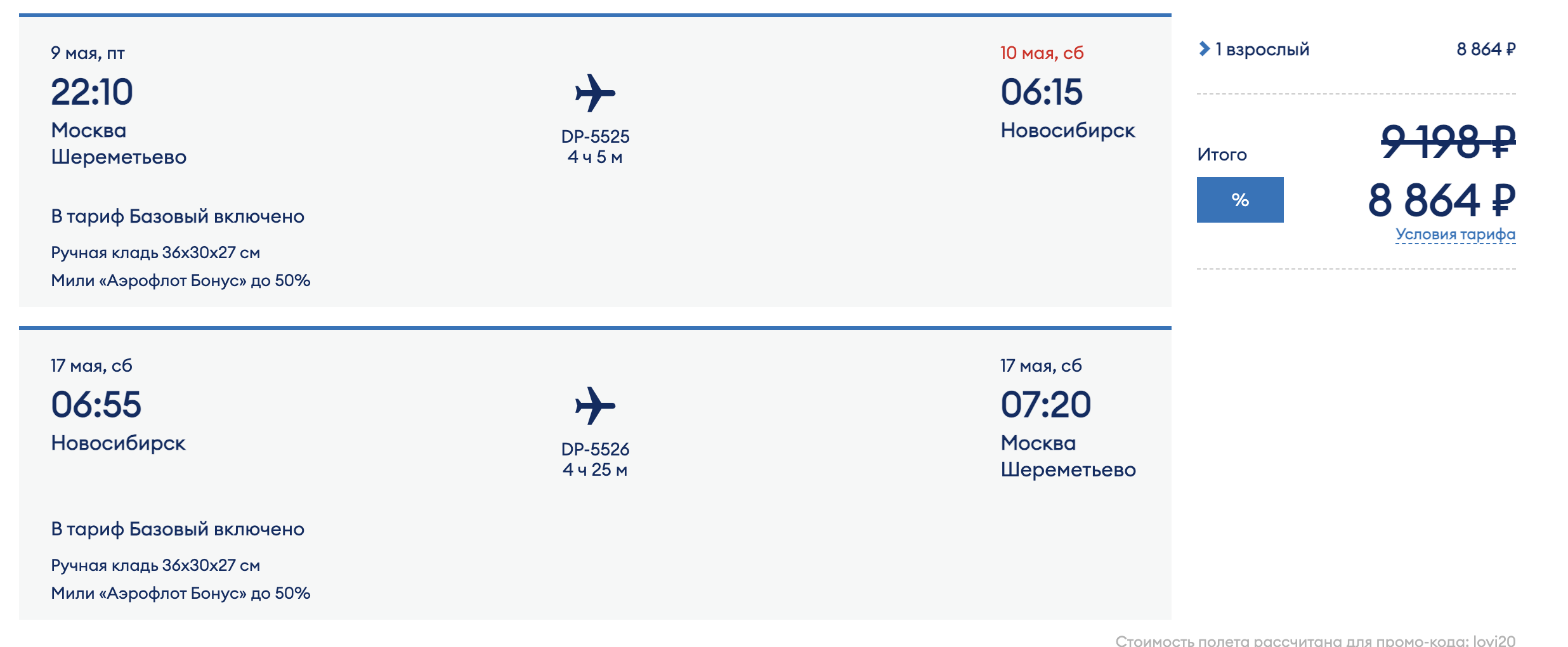Click the 1 взрослый passenger row label

click(x=1262, y=49)
